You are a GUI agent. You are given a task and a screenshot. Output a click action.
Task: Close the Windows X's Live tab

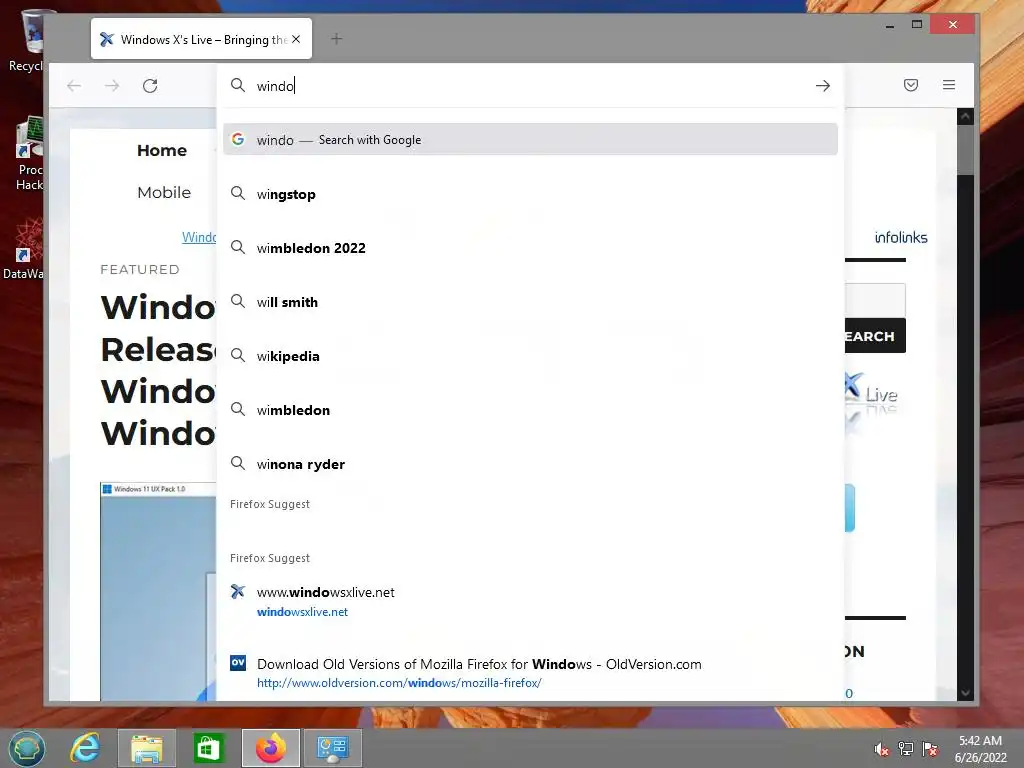click(x=296, y=39)
